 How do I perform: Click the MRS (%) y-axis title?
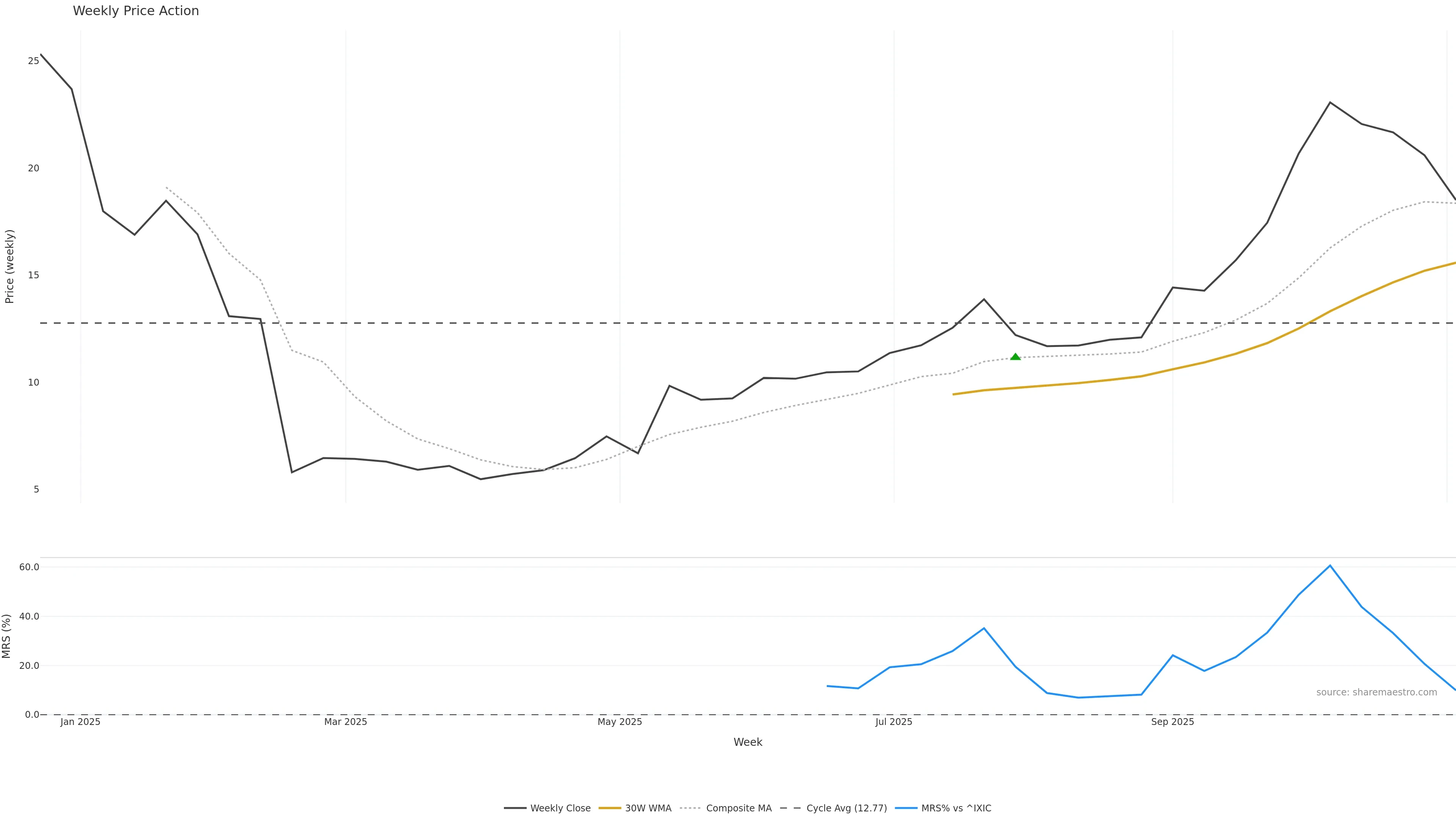(7, 636)
